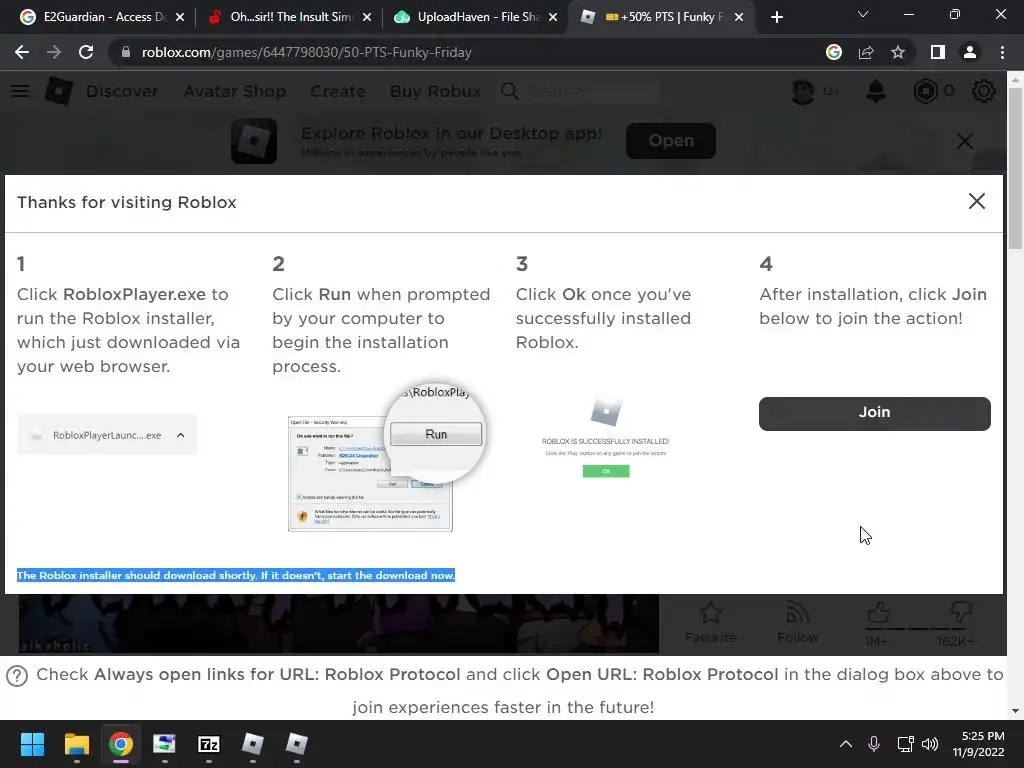Open a new browser tab
Image resolution: width=1024 pixels, height=768 pixels.
(776, 17)
